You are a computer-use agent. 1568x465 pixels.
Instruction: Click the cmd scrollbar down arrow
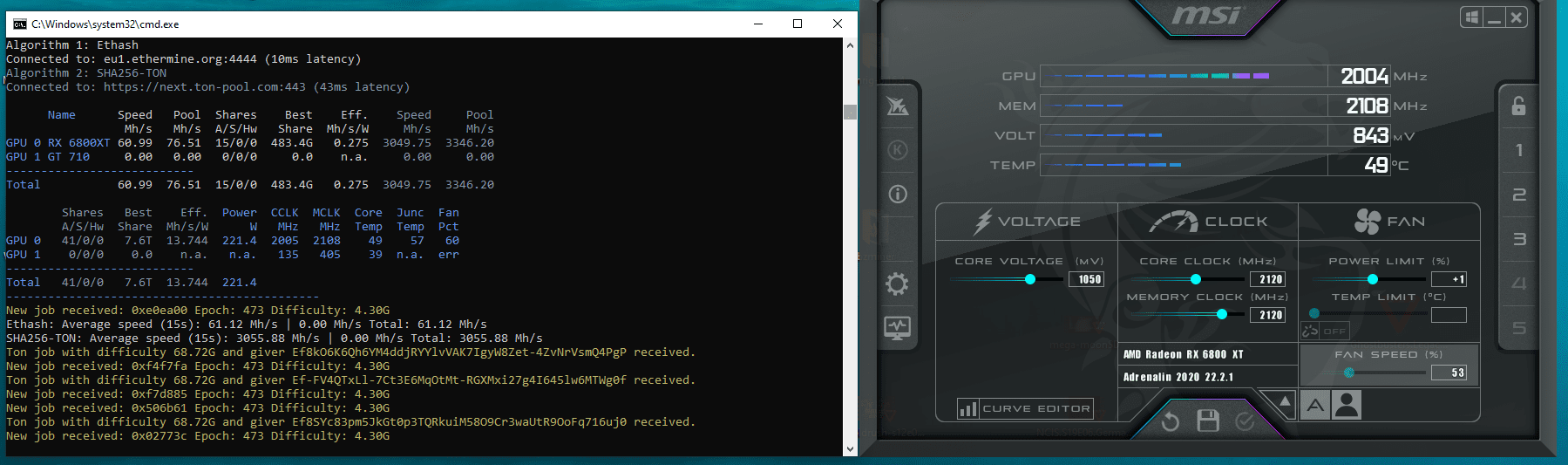pyautogui.click(x=850, y=448)
